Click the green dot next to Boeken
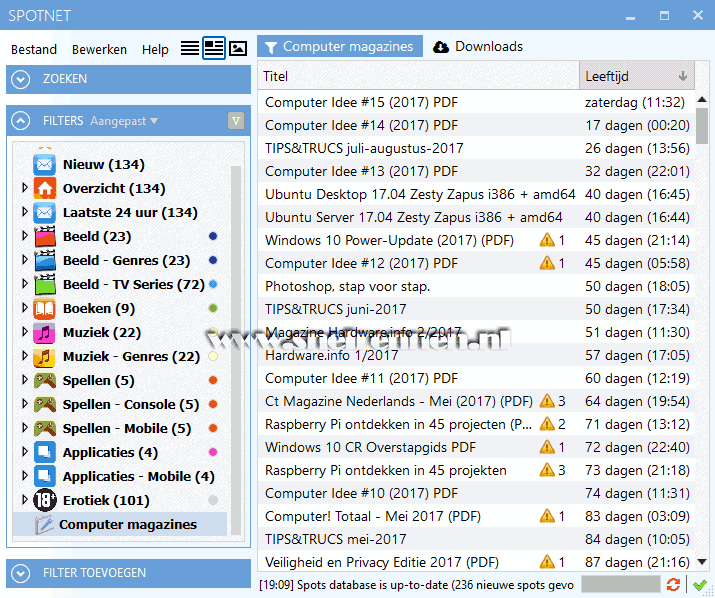Screen dimensions: 715x598 [x=213, y=308]
